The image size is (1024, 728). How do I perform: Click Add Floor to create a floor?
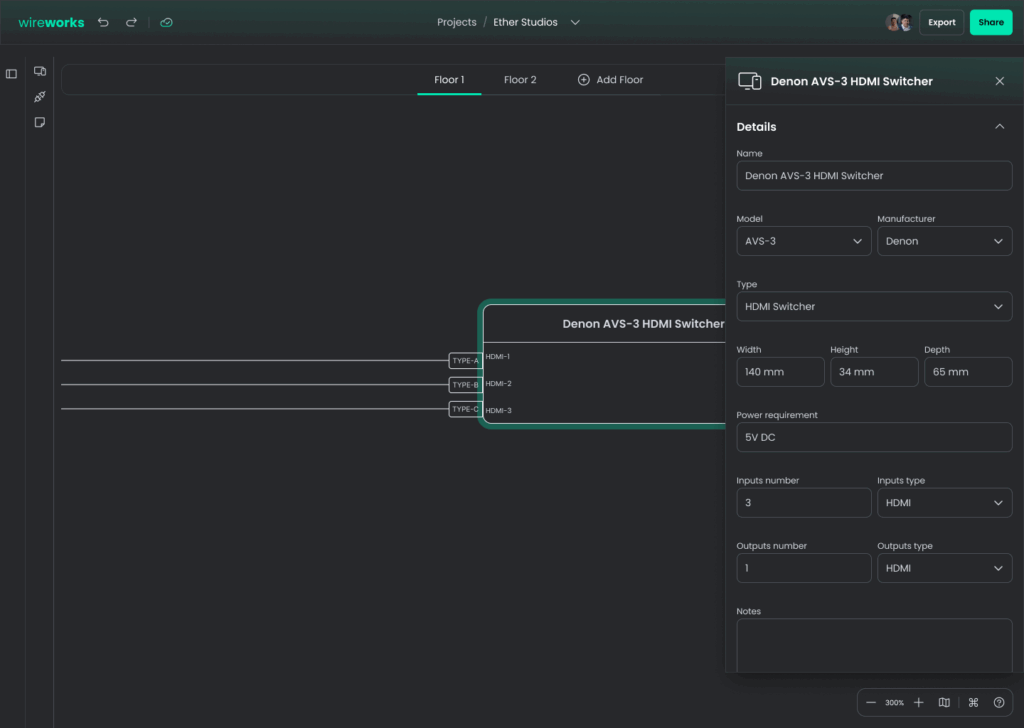point(610,80)
